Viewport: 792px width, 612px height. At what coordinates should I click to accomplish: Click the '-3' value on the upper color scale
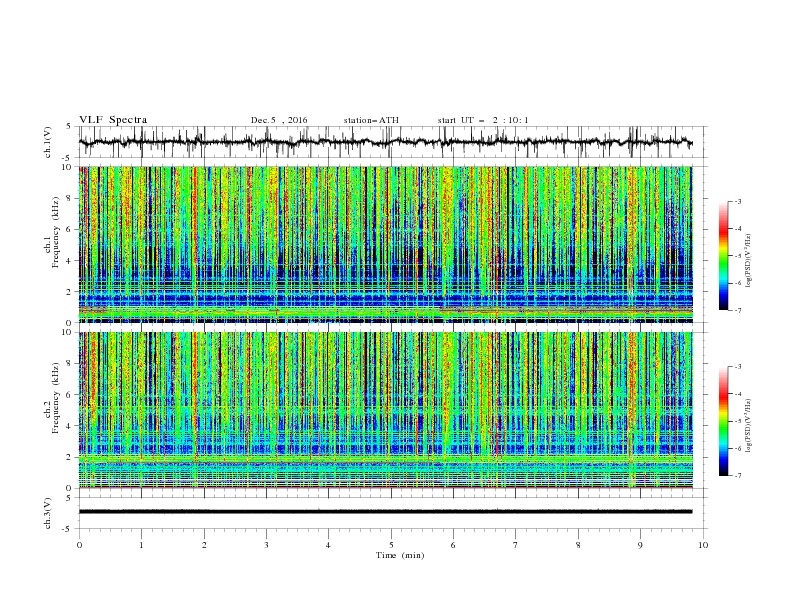[x=737, y=201]
